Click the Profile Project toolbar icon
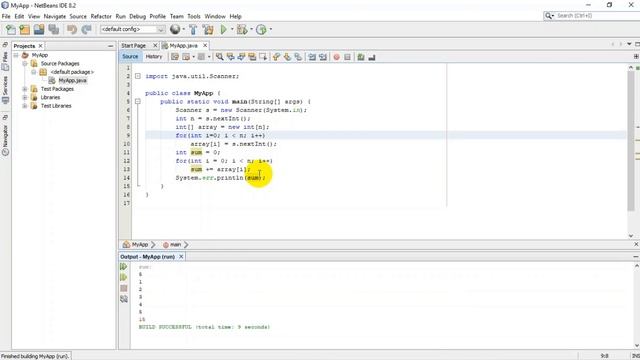Viewport: 640px width, 360px height. tap(261, 29)
